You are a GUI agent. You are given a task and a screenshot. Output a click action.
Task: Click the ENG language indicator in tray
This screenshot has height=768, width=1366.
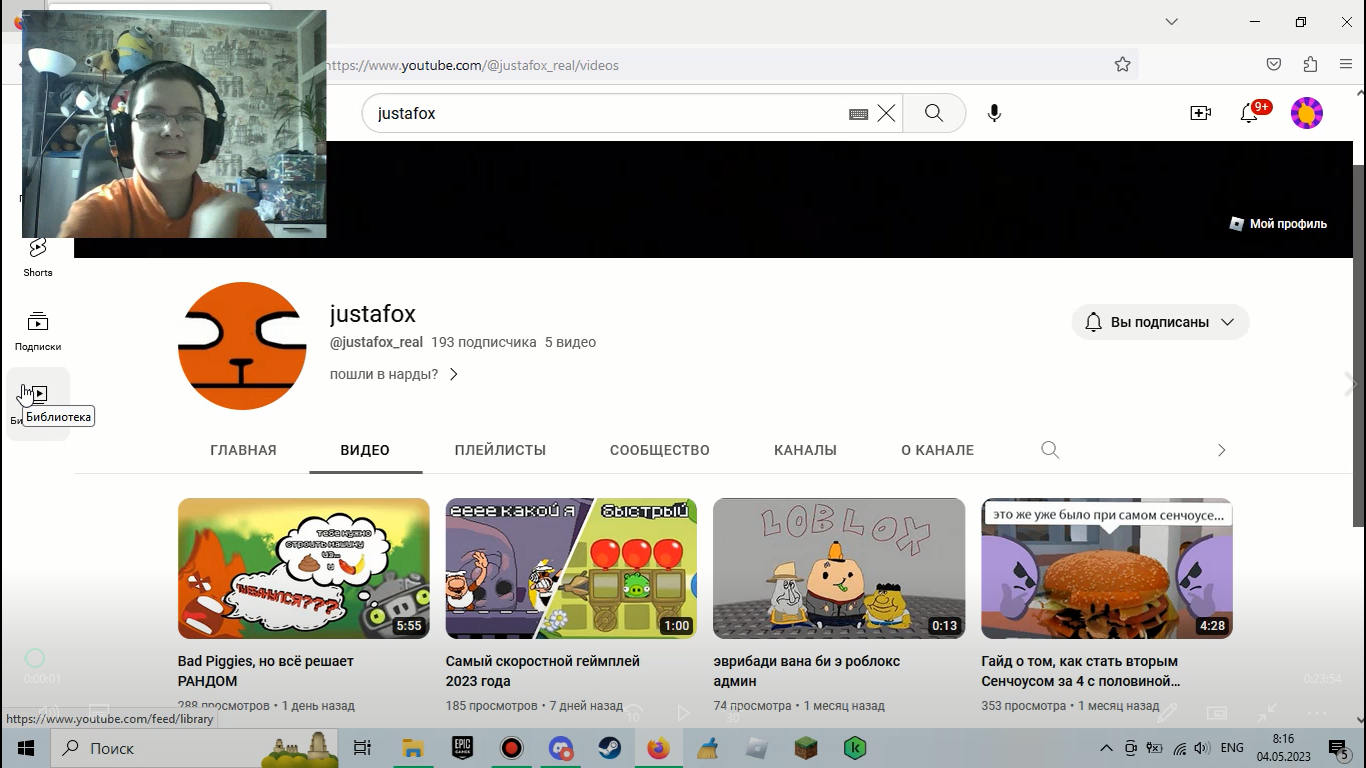(1232, 748)
